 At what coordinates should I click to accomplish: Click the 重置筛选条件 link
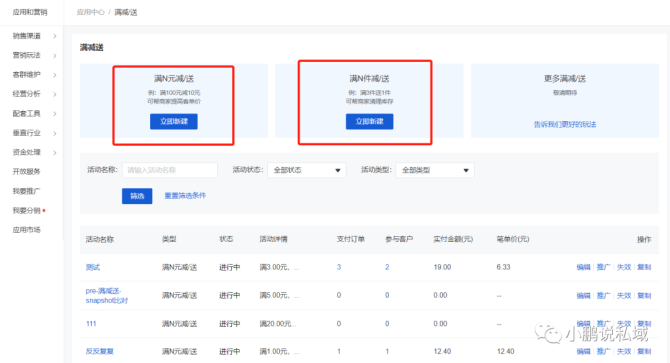185,196
